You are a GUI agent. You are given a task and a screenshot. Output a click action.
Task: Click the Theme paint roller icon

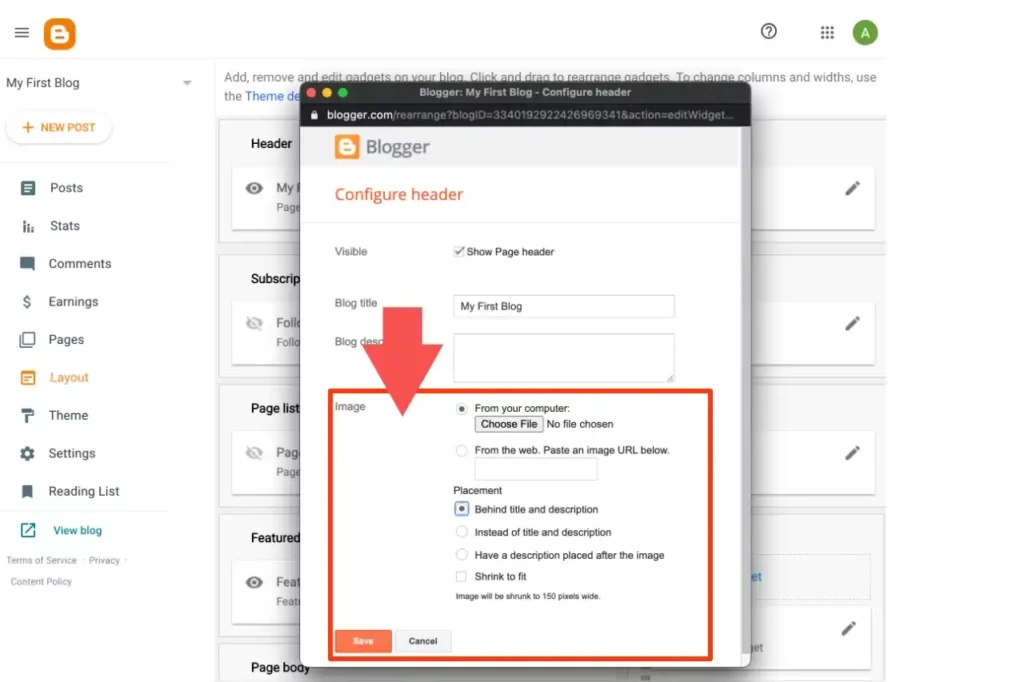(27, 415)
